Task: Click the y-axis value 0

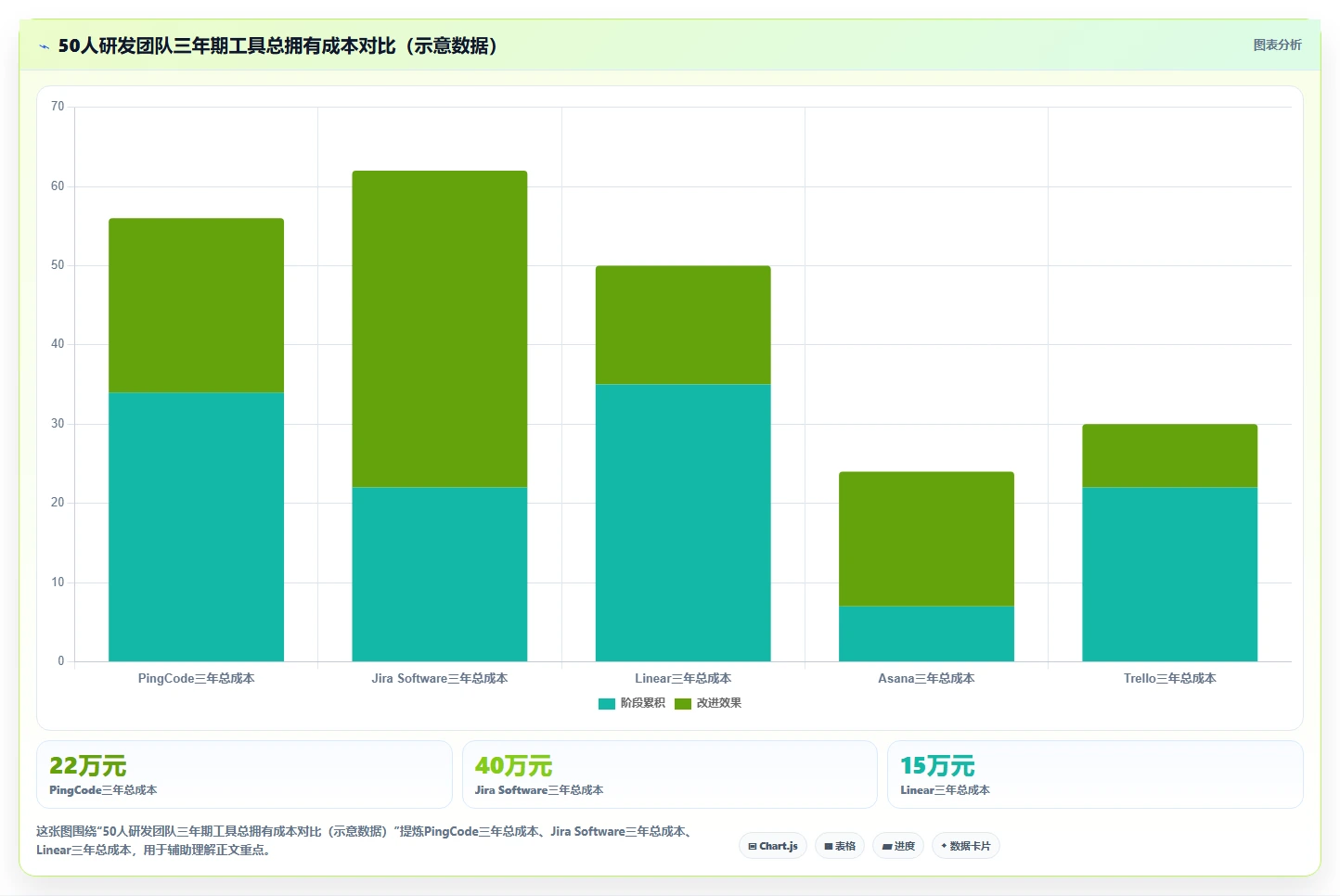Action: click(61, 661)
